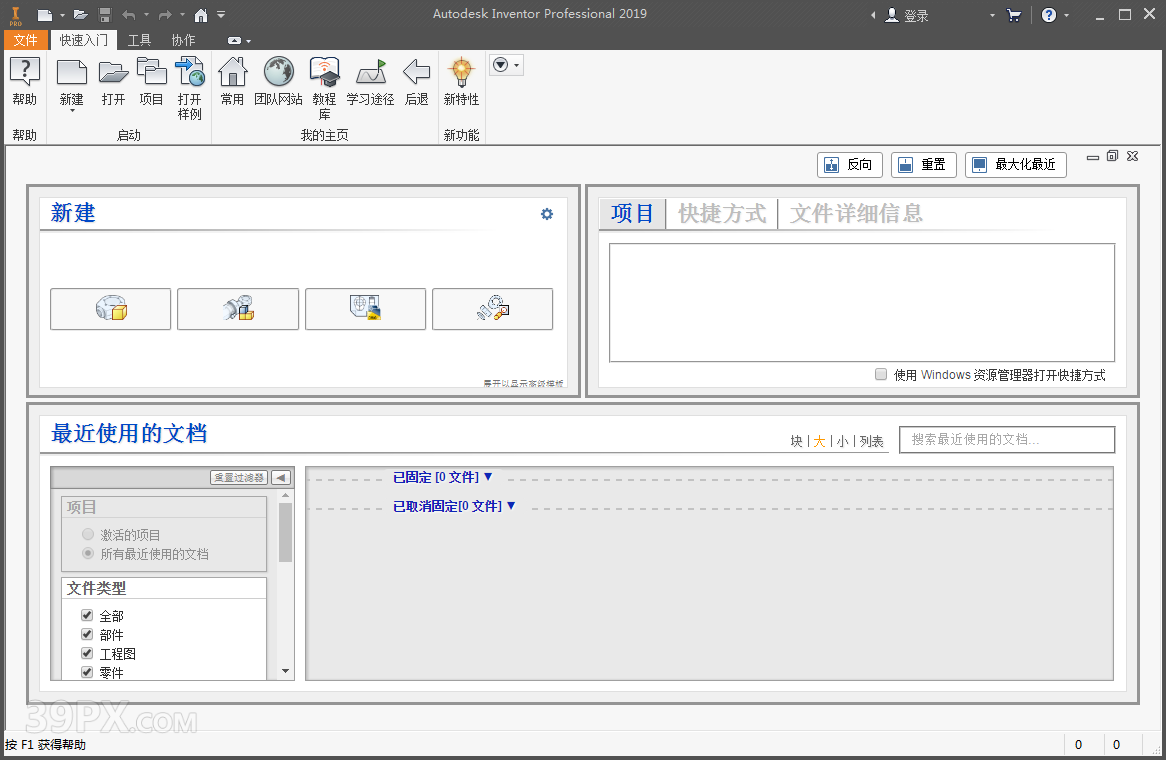Uncheck the 零件 file type checkbox
The width and height of the screenshot is (1166, 760).
(x=87, y=672)
